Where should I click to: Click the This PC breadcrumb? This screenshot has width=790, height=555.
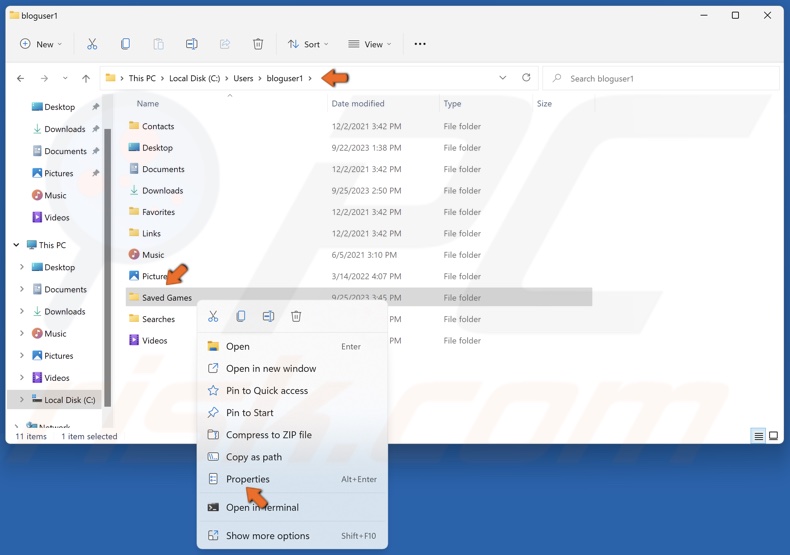point(142,79)
